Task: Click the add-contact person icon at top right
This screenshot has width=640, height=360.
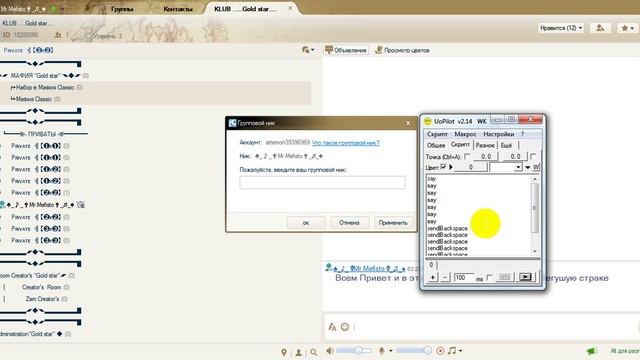Action: pyautogui.click(x=600, y=28)
